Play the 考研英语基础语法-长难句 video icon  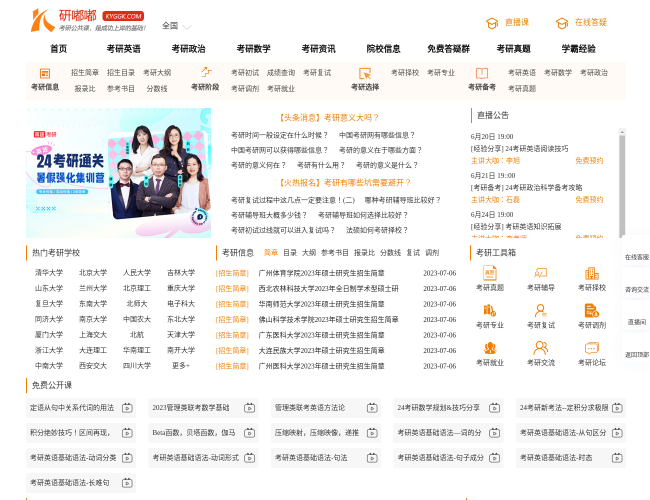(x=127, y=483)
